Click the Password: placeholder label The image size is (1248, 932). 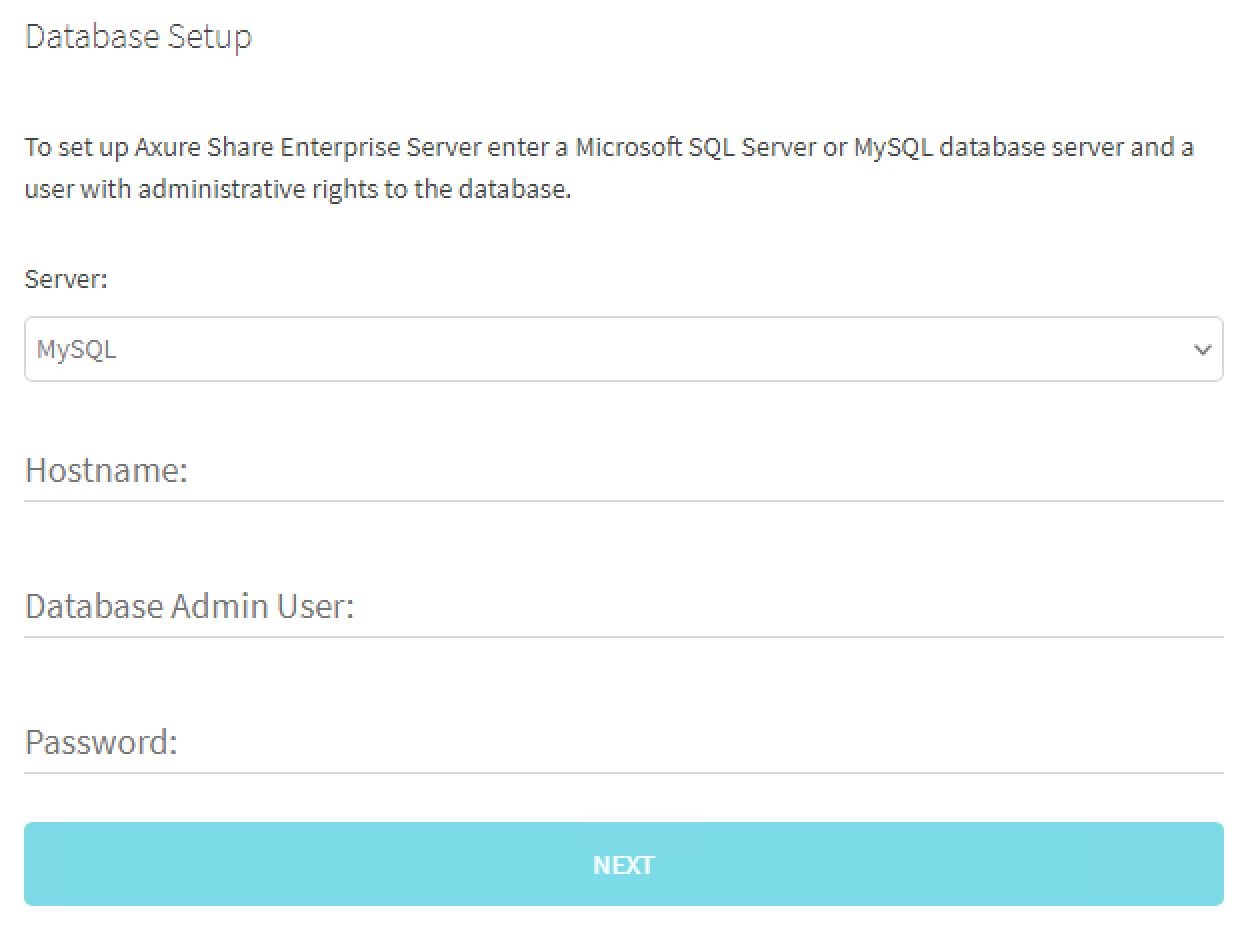101,742
